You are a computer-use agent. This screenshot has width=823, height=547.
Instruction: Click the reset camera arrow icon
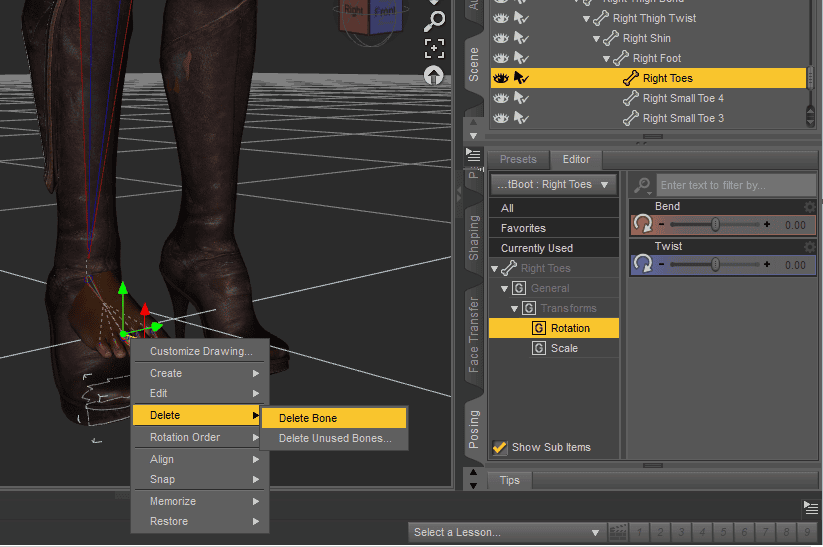coord(434,76)
